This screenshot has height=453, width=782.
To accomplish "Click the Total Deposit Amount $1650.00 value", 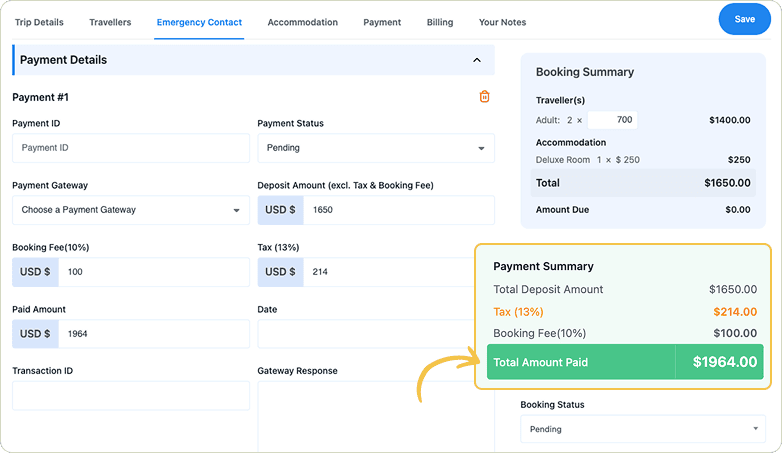I will pos(733,289).
